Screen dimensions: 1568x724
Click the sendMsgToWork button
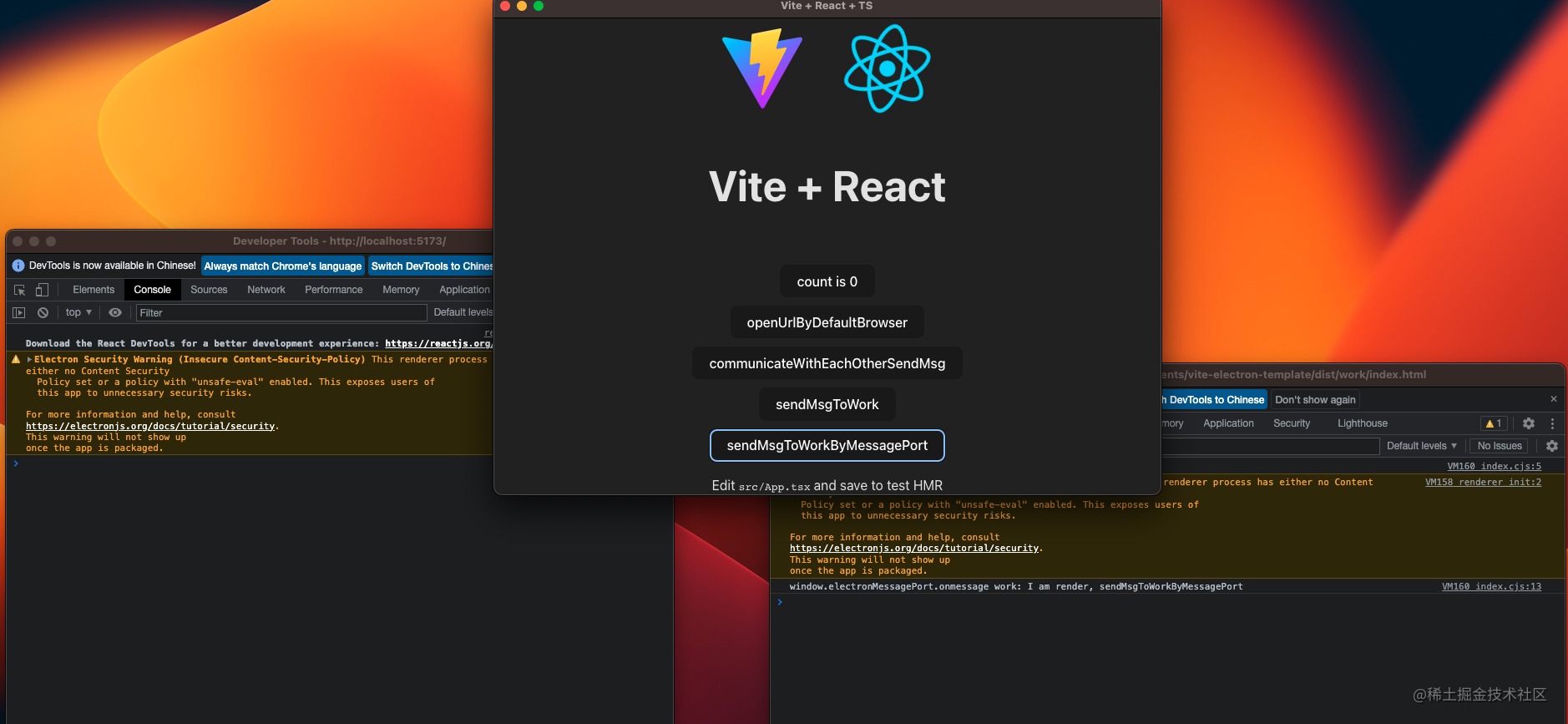(827, 404)
